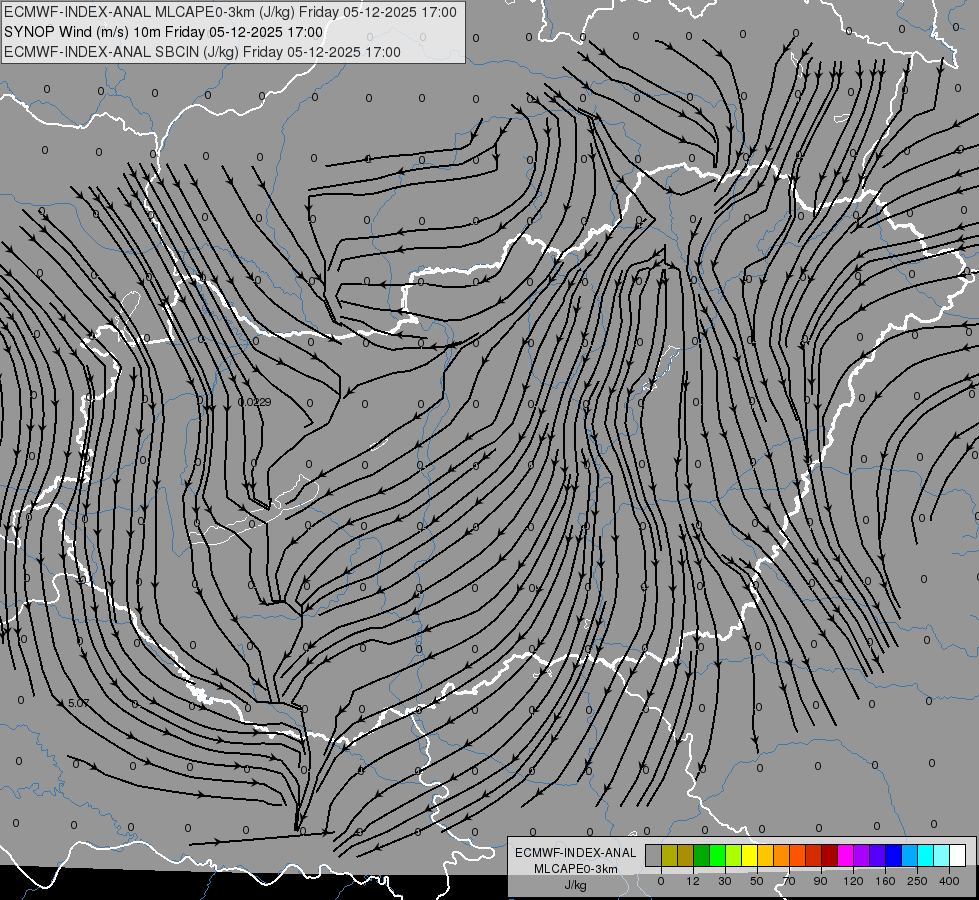Select the pure yellow legend swatch
The height and width of the screenshot is (900, 979).
coord(750,856)
